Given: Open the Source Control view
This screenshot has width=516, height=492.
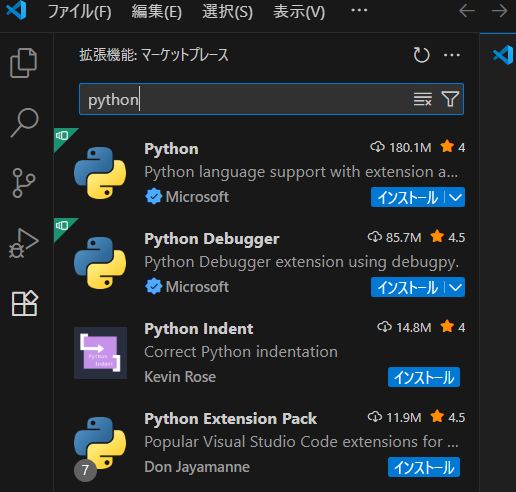Looking at the screenshot, I should coord(24,183).
